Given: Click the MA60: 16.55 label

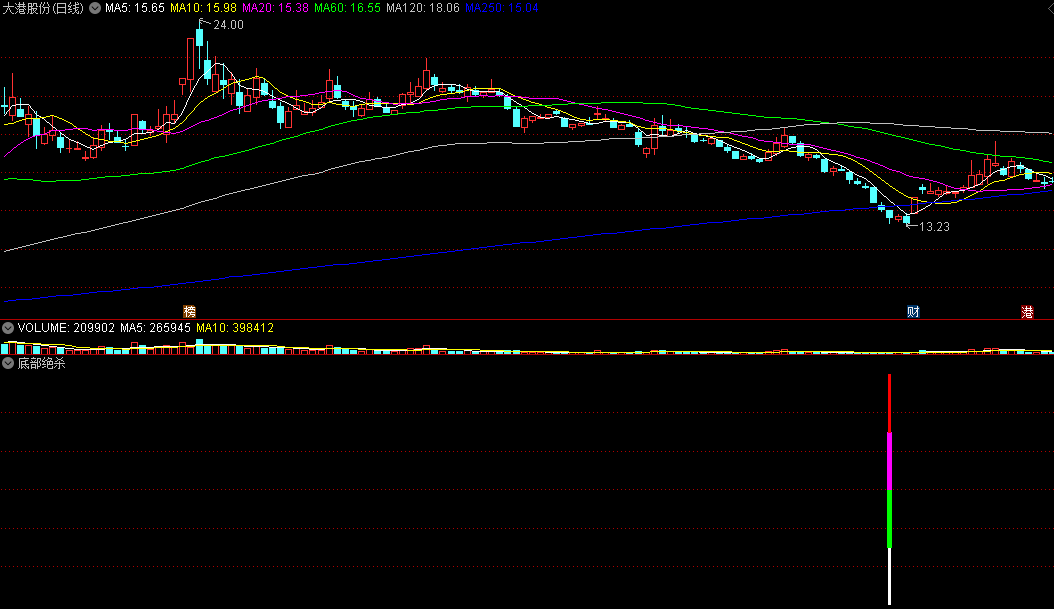Looking at the screenshot, I should coord(347,8).
